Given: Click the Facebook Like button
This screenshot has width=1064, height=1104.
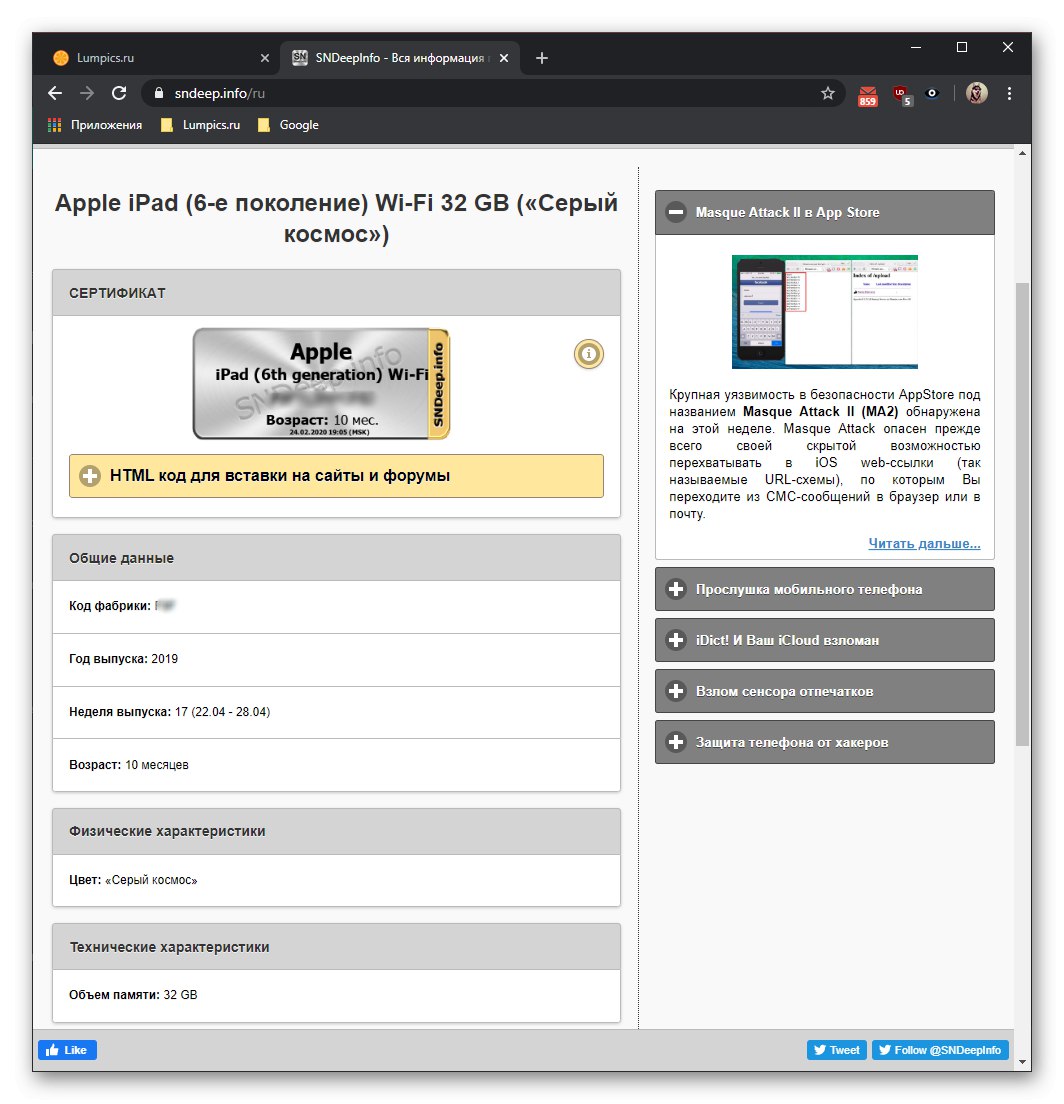Looking at the screenshot, I should tap(67, 1050).
